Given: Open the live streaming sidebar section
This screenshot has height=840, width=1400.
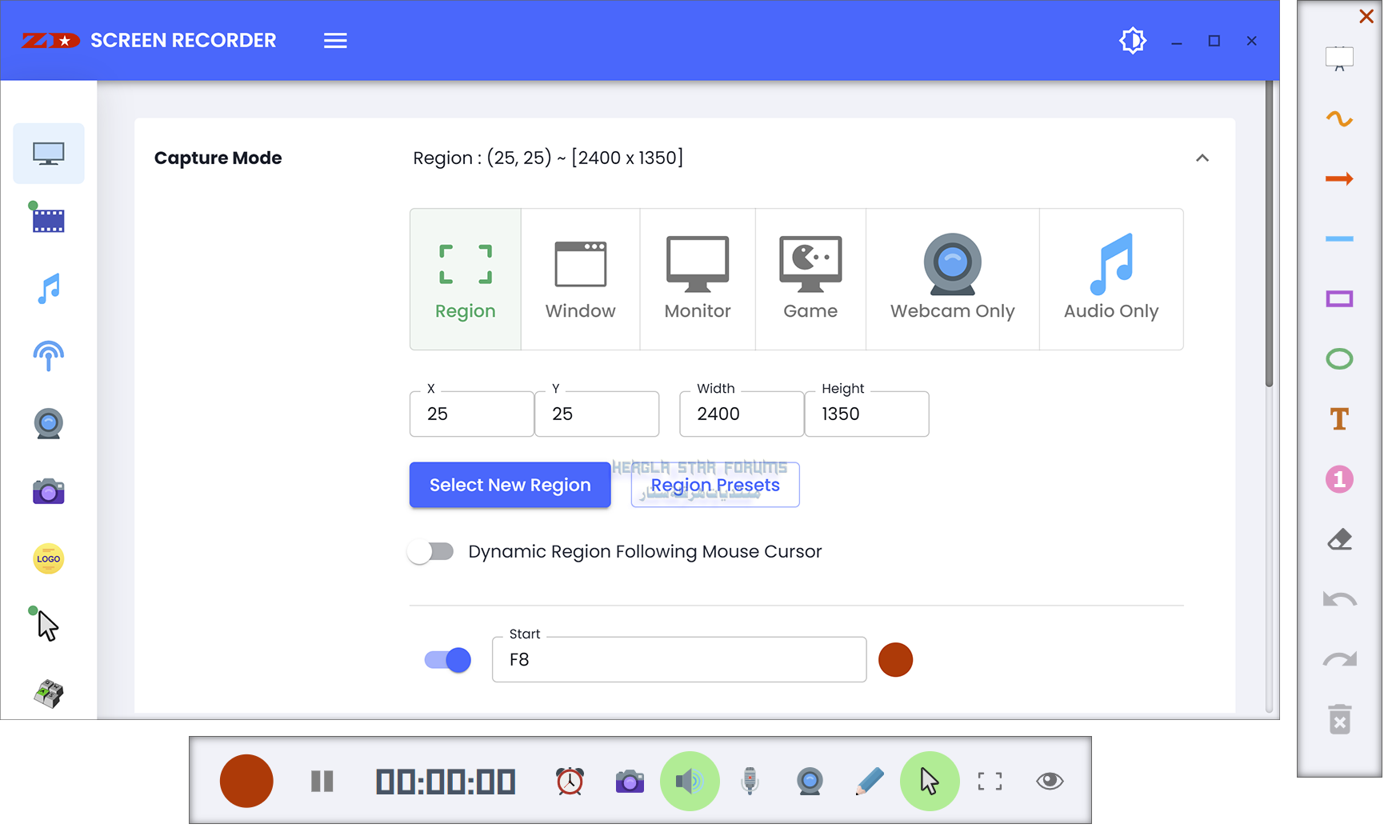Looking at the screenshot, I should pyautogui.click(x=48, y=356).
